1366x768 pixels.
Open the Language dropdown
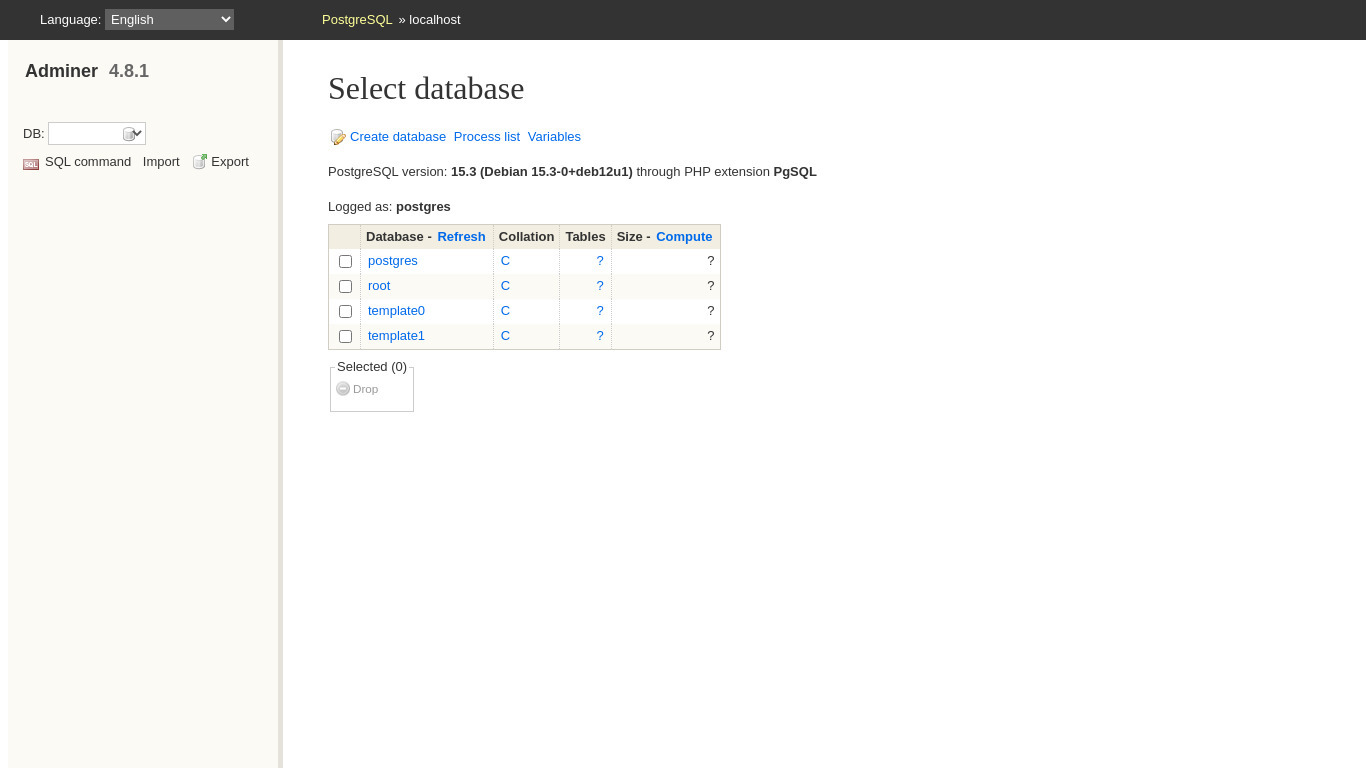pos(169,19)
